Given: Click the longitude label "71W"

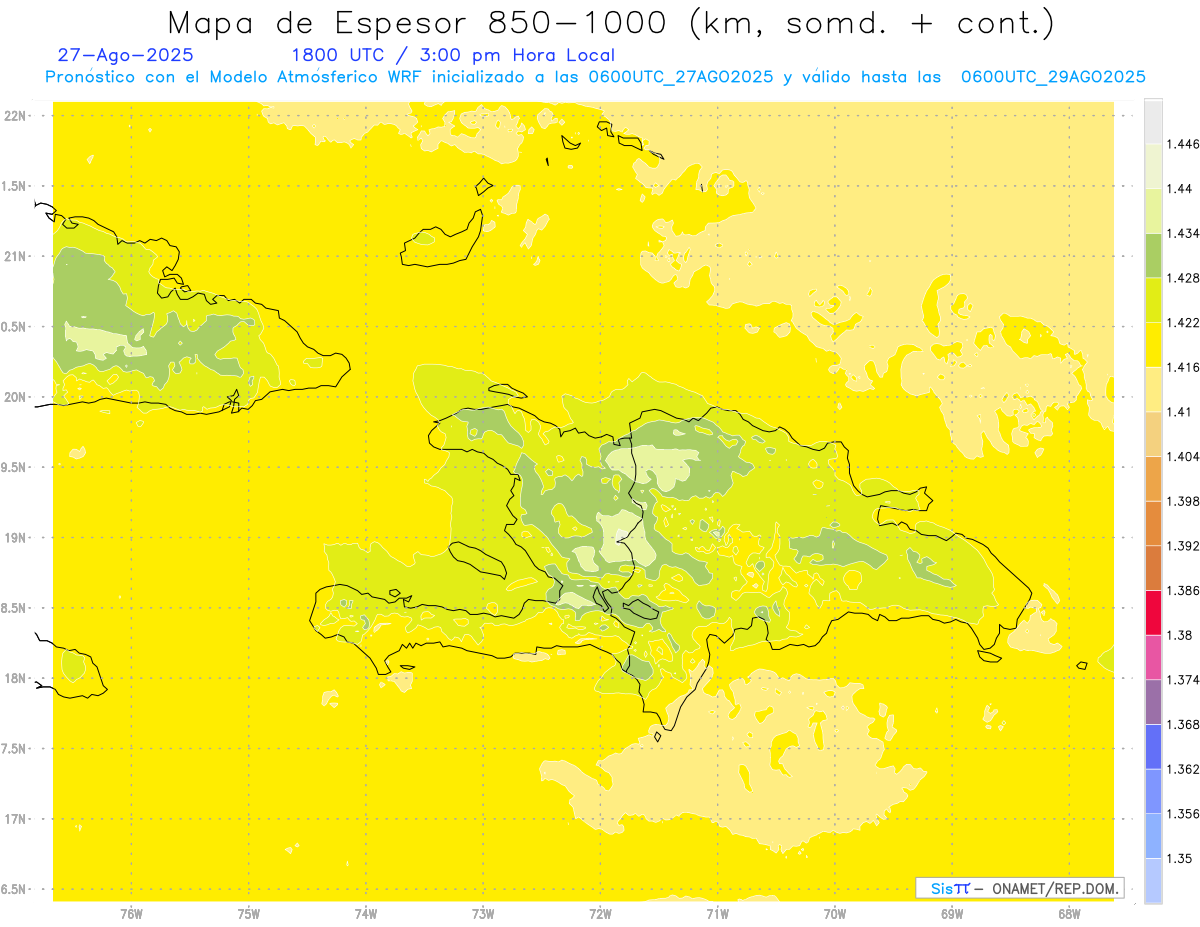Looking at the screenshot, I should click(x=717, y=913).
